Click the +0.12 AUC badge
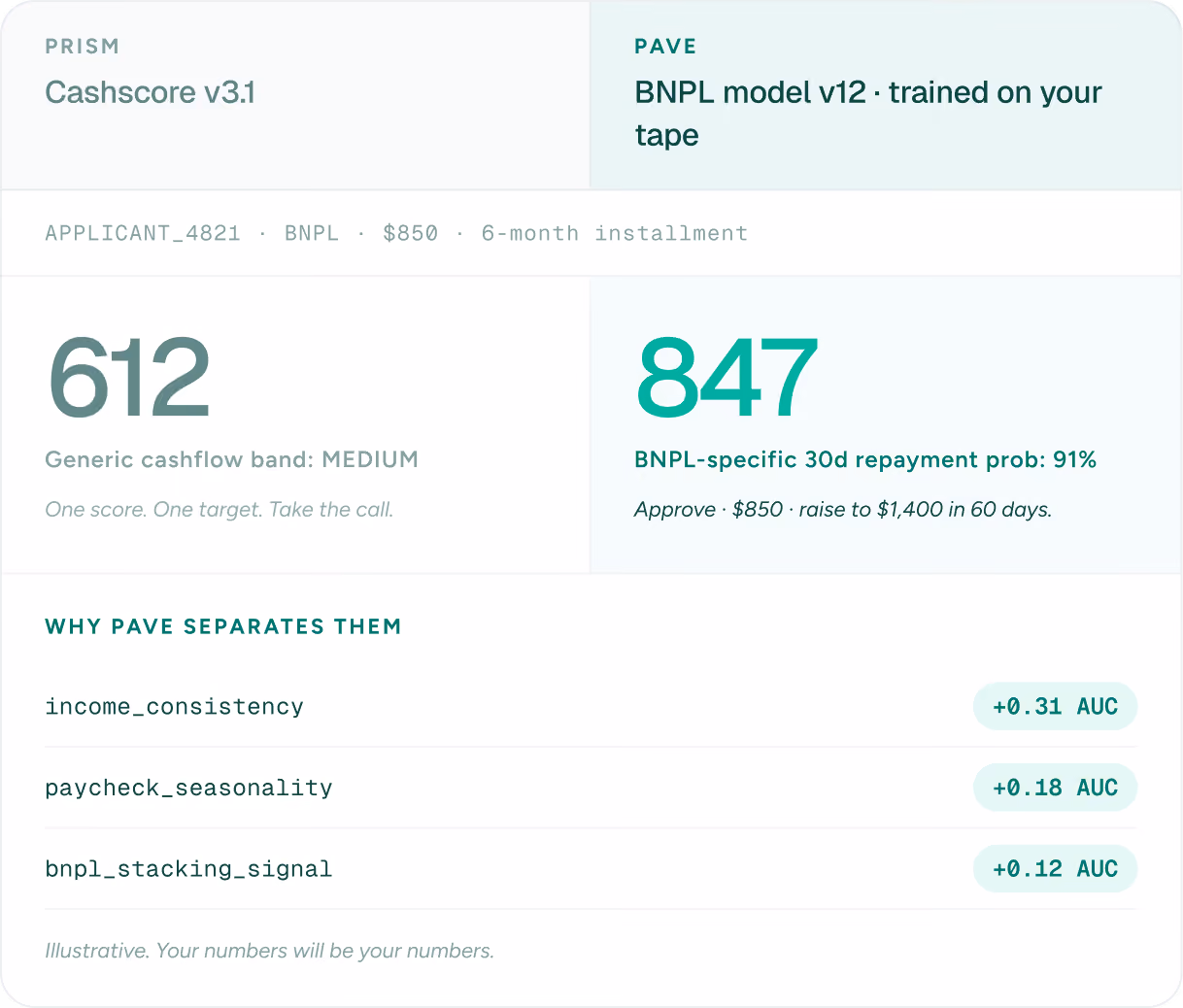The width and height of the screenshot is (1183, 1008). click(x=1055, y=868)
